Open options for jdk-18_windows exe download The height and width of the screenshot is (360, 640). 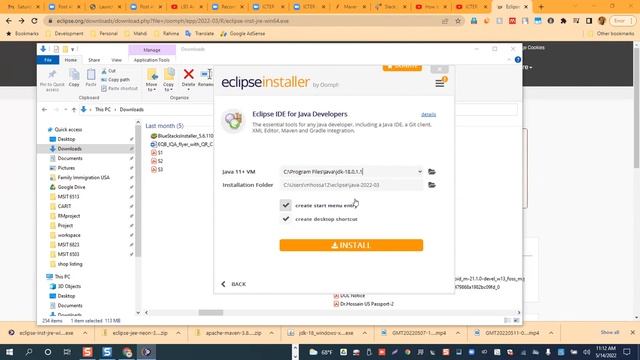[364, 333]
